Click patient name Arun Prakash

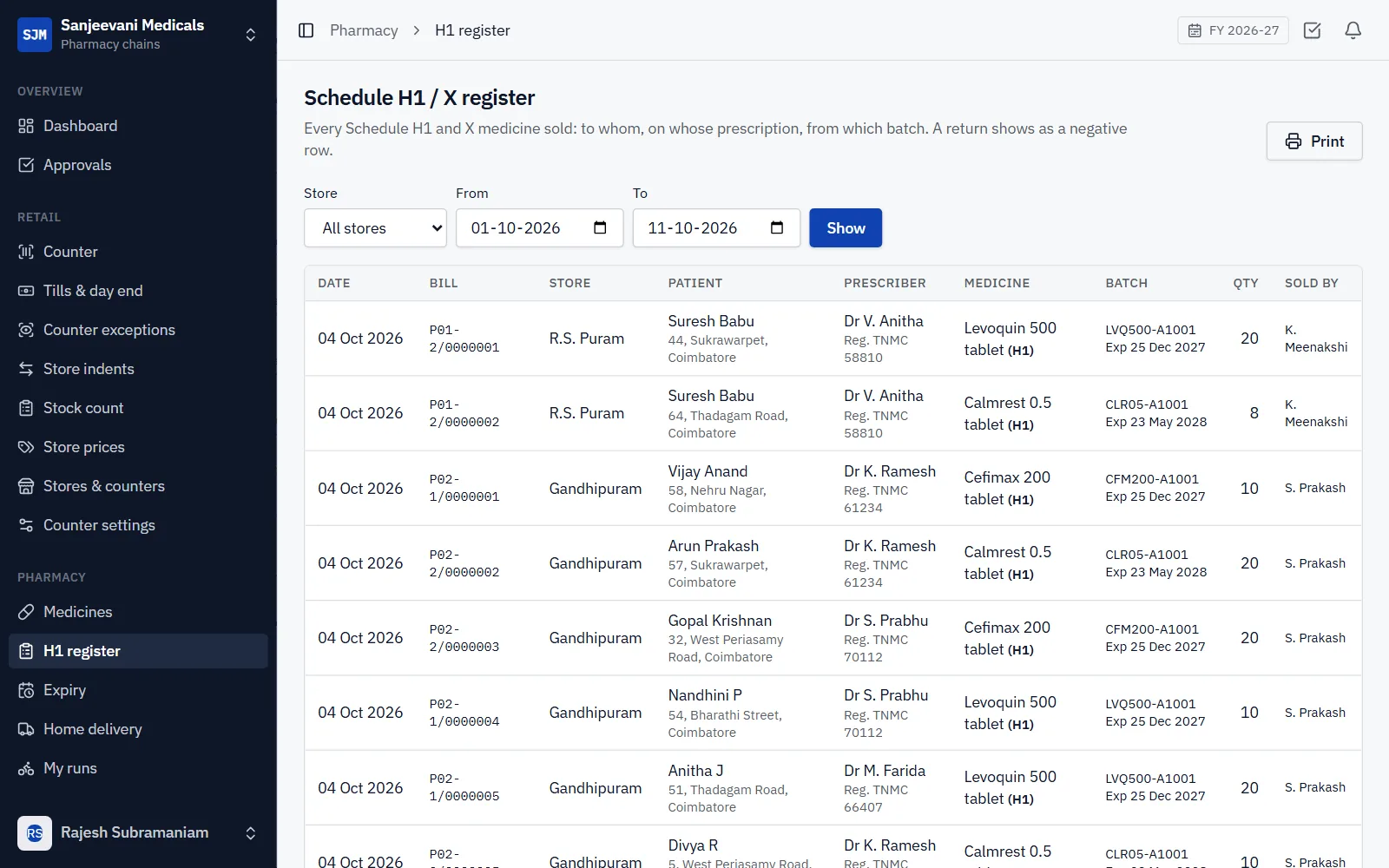[x=713, y=546]
